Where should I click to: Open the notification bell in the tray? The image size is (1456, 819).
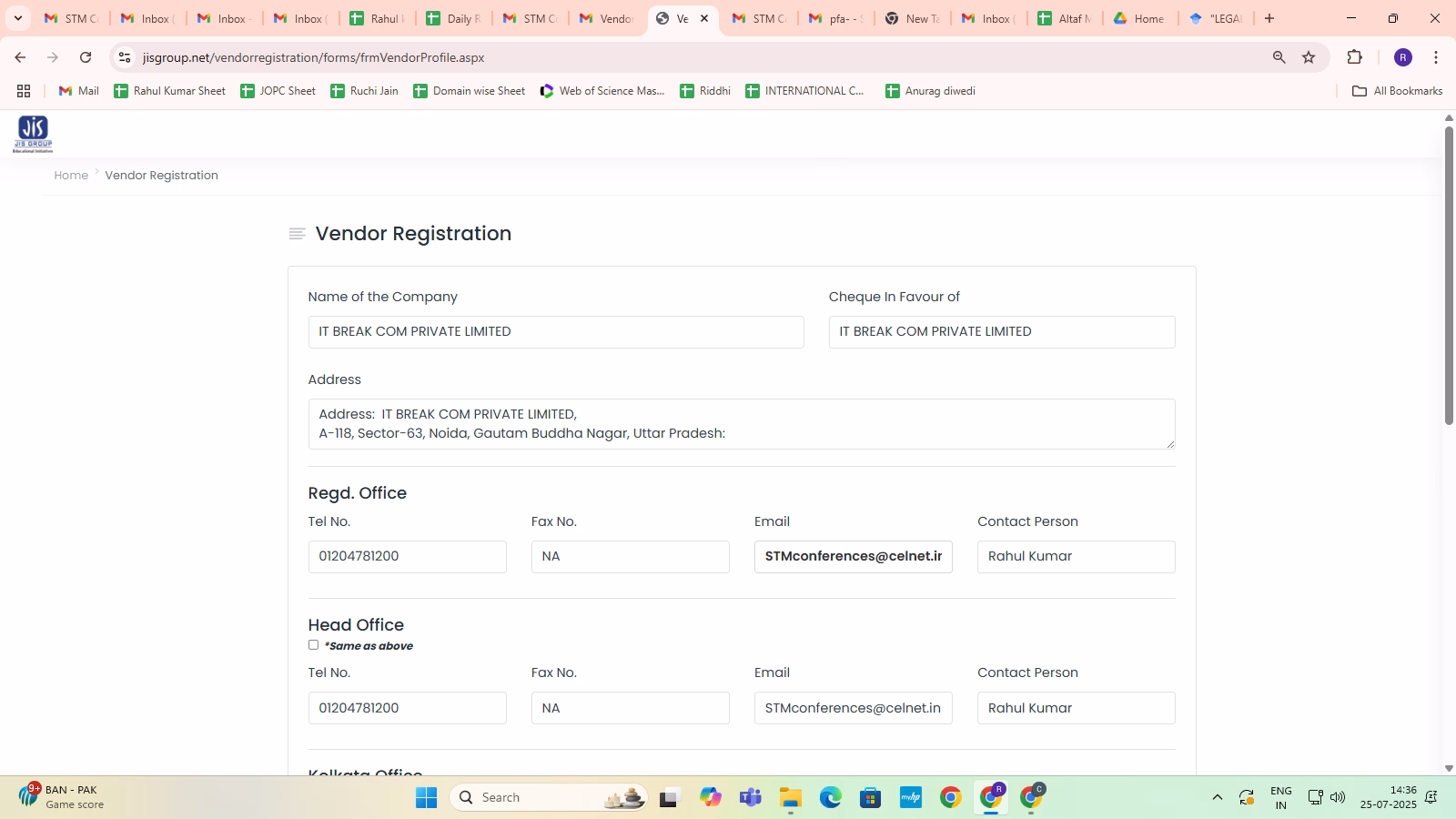click(x=1431, y=798)
